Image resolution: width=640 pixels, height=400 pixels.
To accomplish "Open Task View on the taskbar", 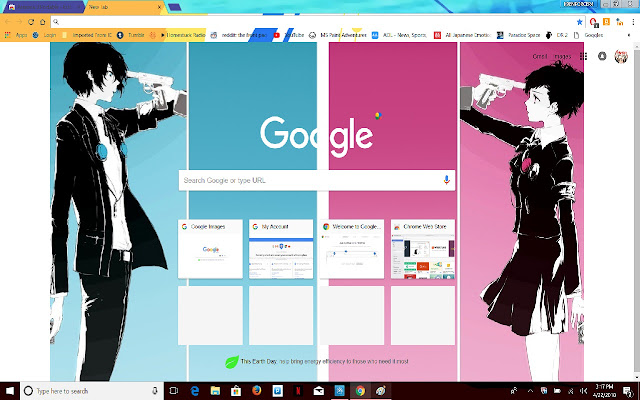I will coord(173,391).
